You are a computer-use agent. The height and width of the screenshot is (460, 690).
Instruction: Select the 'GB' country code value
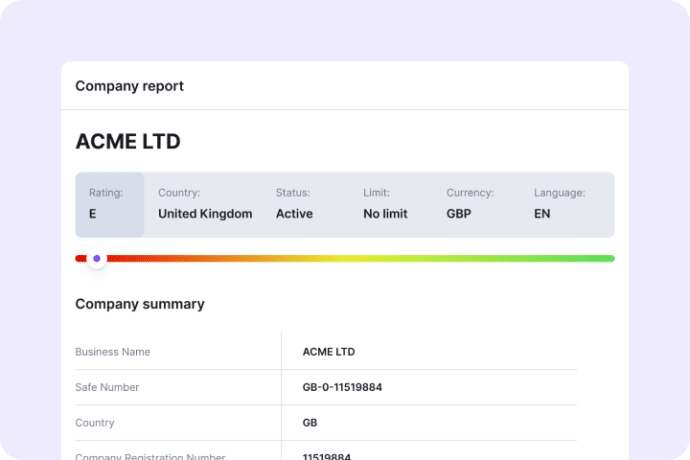click(x=310, y=423)
